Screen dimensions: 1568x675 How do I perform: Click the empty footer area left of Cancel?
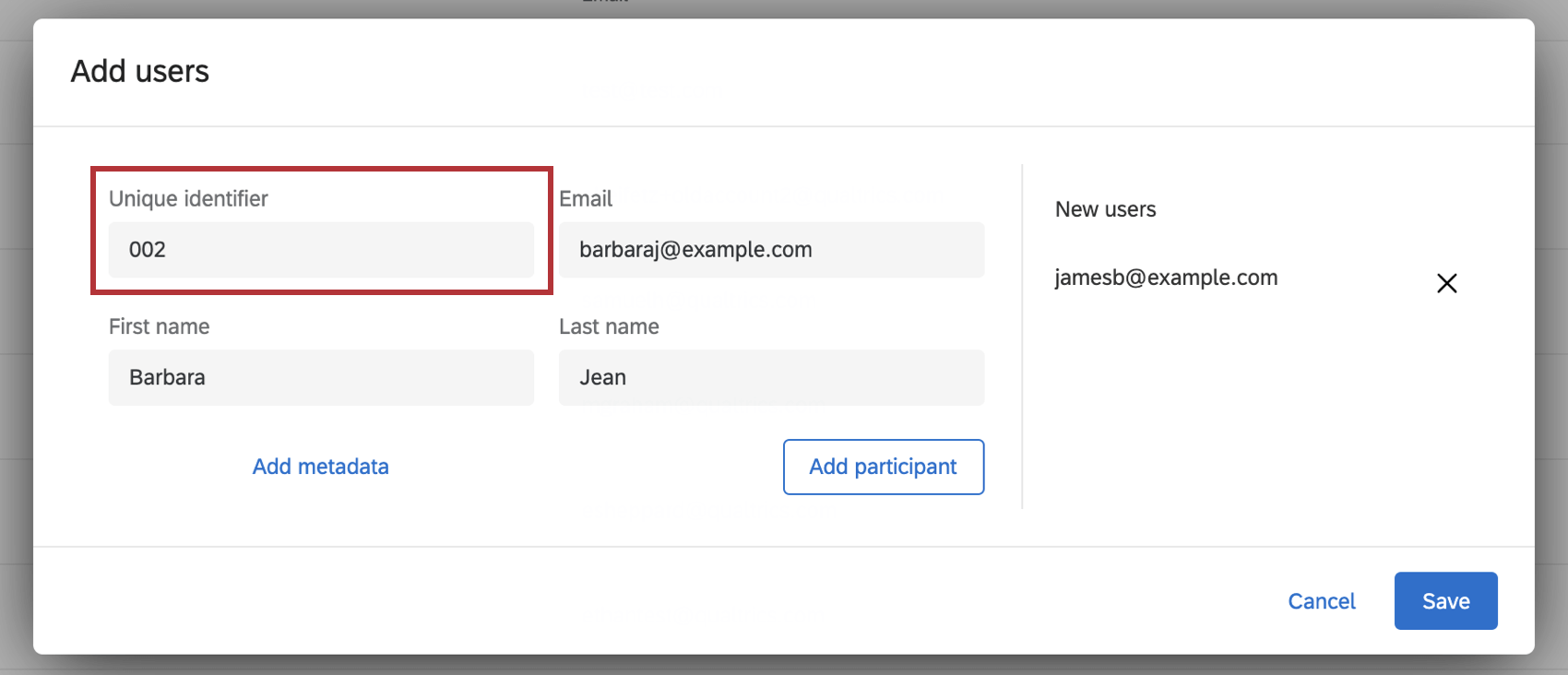coord(646,601)
